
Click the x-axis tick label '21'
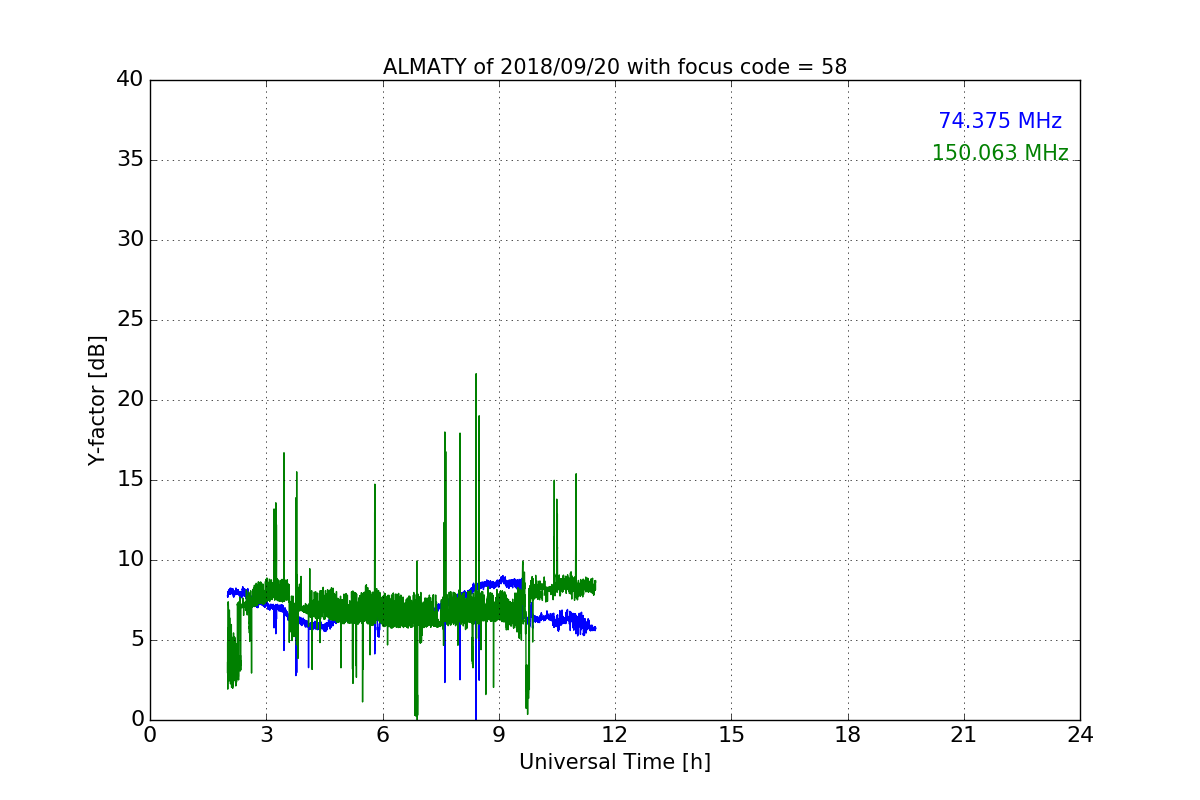[x=964, y=734]
